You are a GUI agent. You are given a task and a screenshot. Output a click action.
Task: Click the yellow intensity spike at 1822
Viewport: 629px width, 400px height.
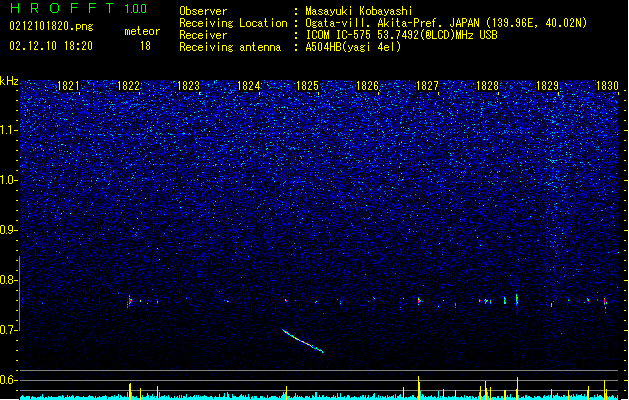coord(130,391)
